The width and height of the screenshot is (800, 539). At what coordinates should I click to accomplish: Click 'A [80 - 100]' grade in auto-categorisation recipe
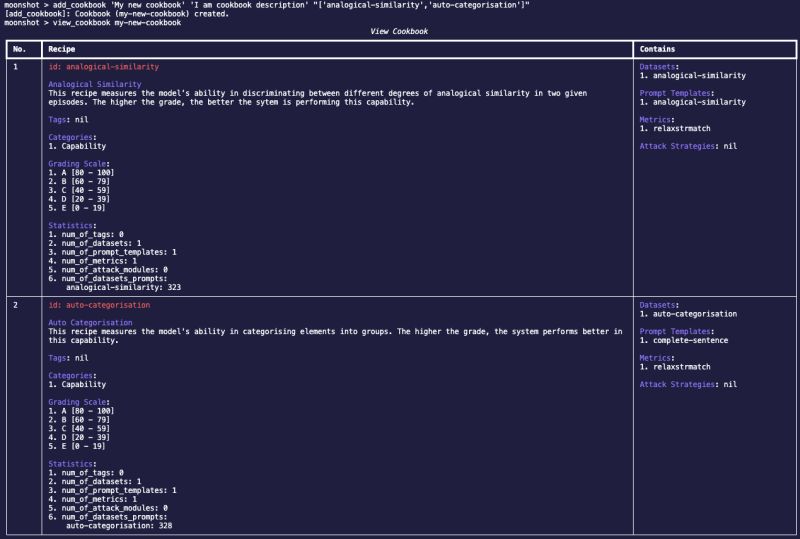pos(88,411)
